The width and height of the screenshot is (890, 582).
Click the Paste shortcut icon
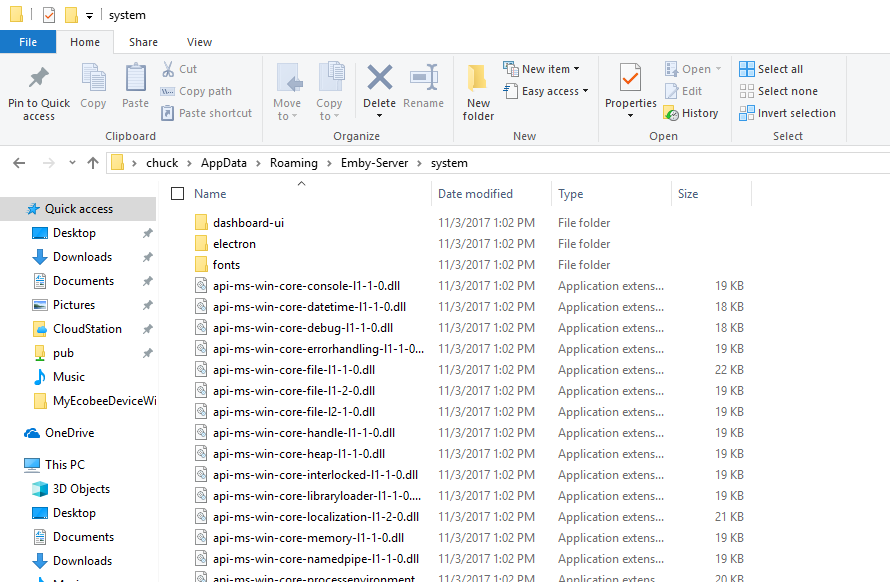[206, 112]
